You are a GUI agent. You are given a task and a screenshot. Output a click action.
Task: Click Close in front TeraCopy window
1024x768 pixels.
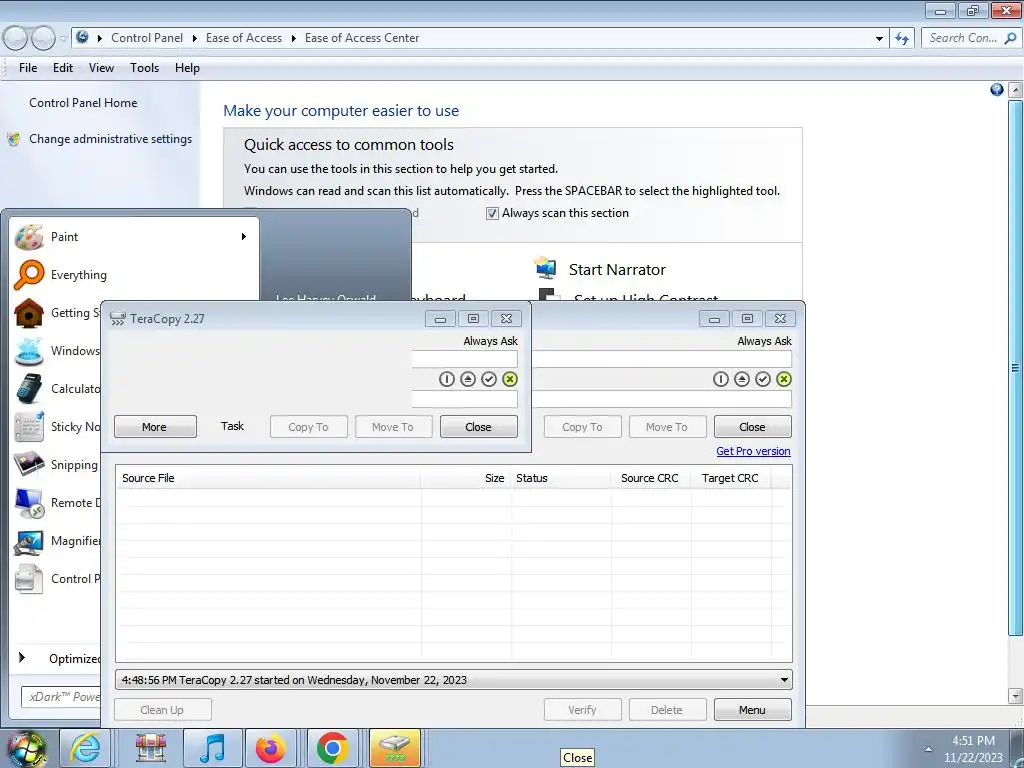click(x=479, y=426)
